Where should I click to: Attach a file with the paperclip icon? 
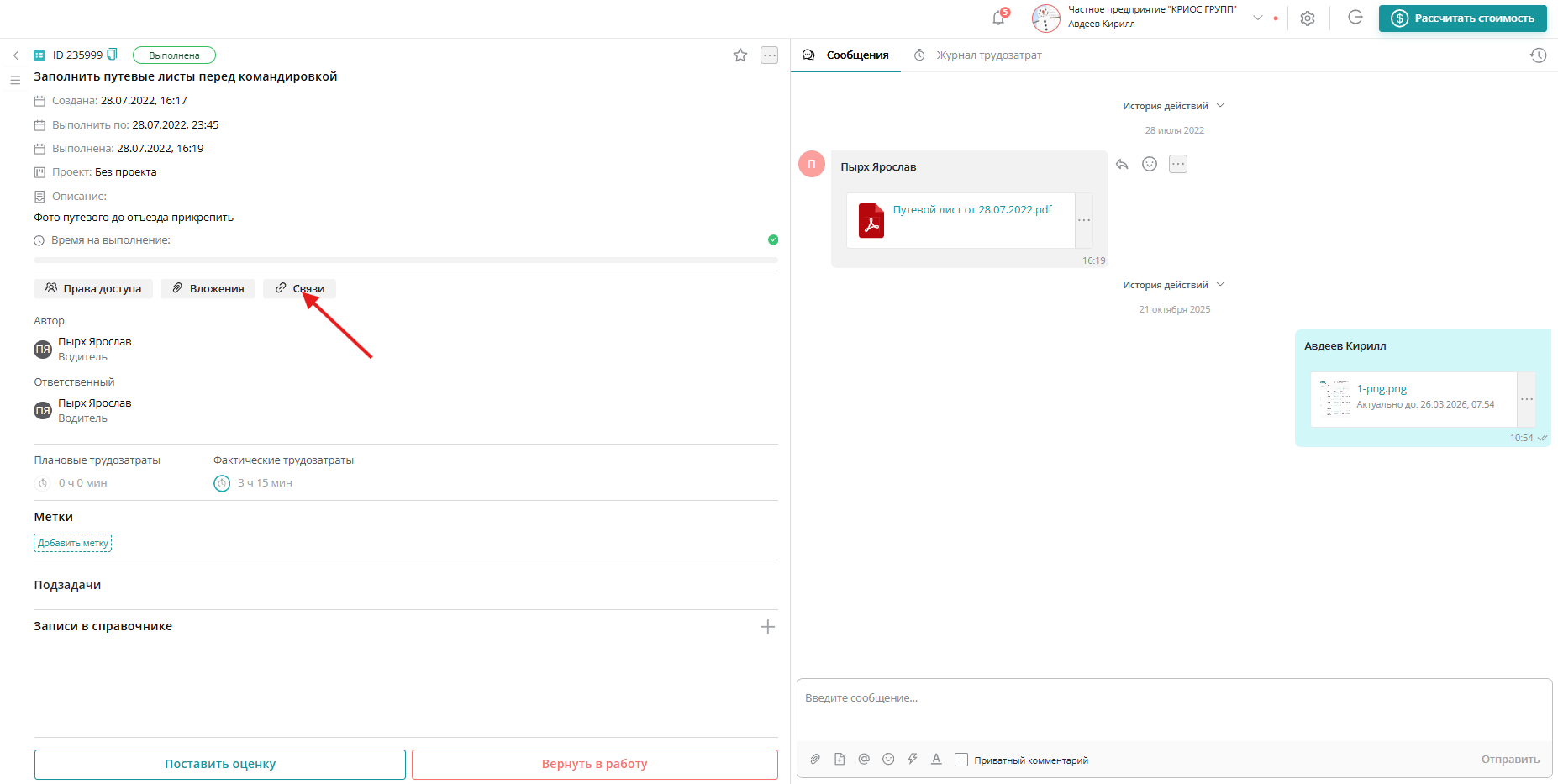[x=815, y=760]
